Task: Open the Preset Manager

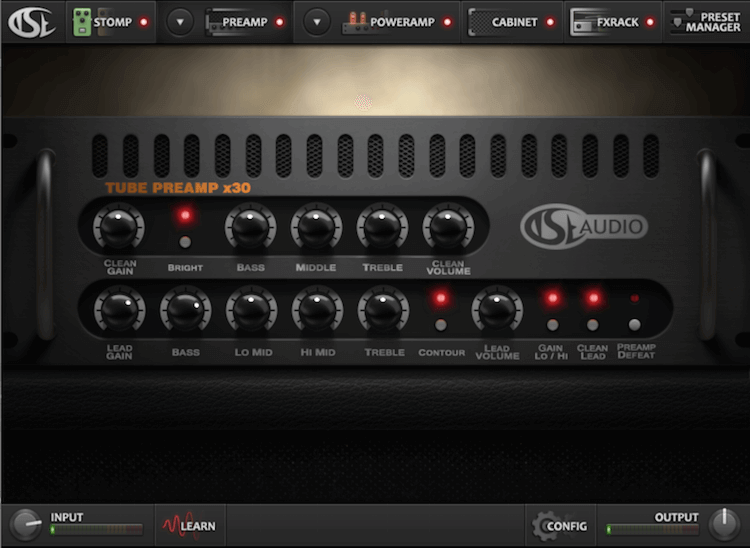Action: pyautogui.click(x=706, y=22)
